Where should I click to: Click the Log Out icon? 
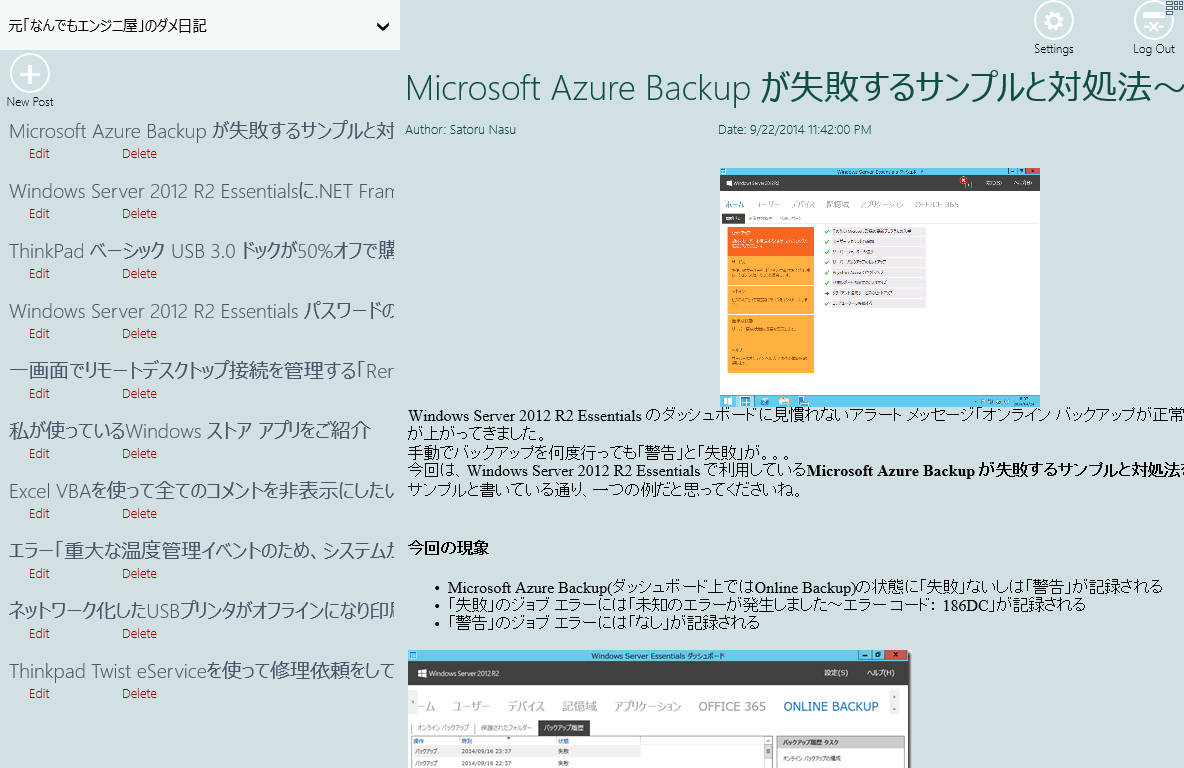tap(1153, 20)
